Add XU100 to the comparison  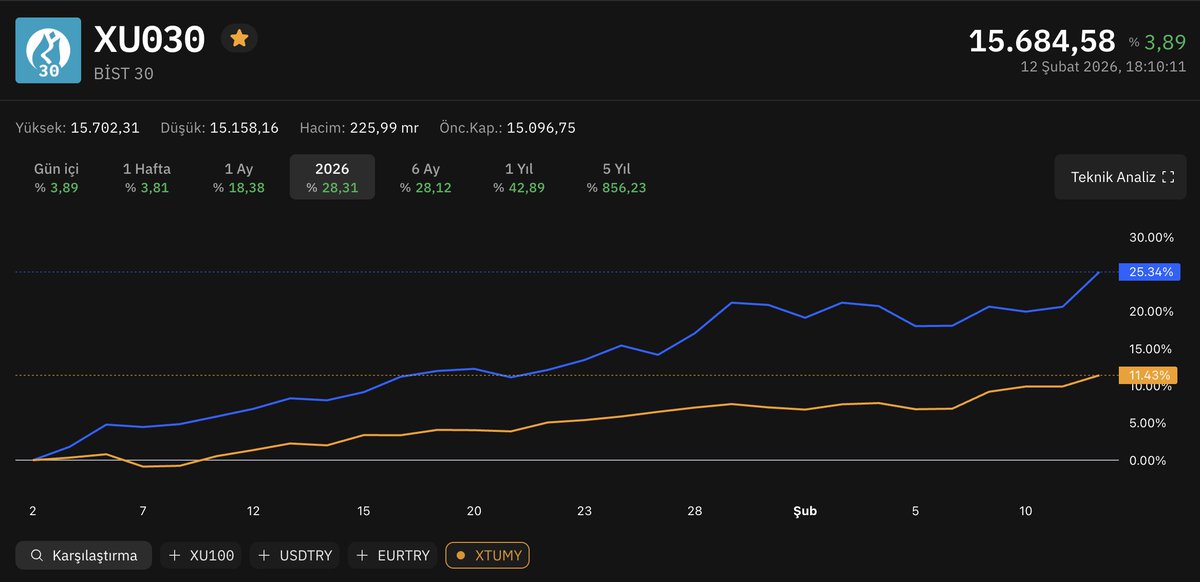click(200, 555)
